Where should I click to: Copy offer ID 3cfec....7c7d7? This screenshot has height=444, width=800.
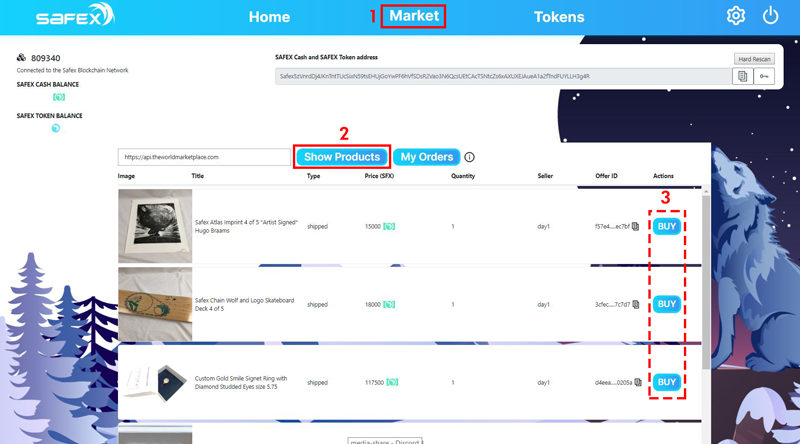(636, 304)
